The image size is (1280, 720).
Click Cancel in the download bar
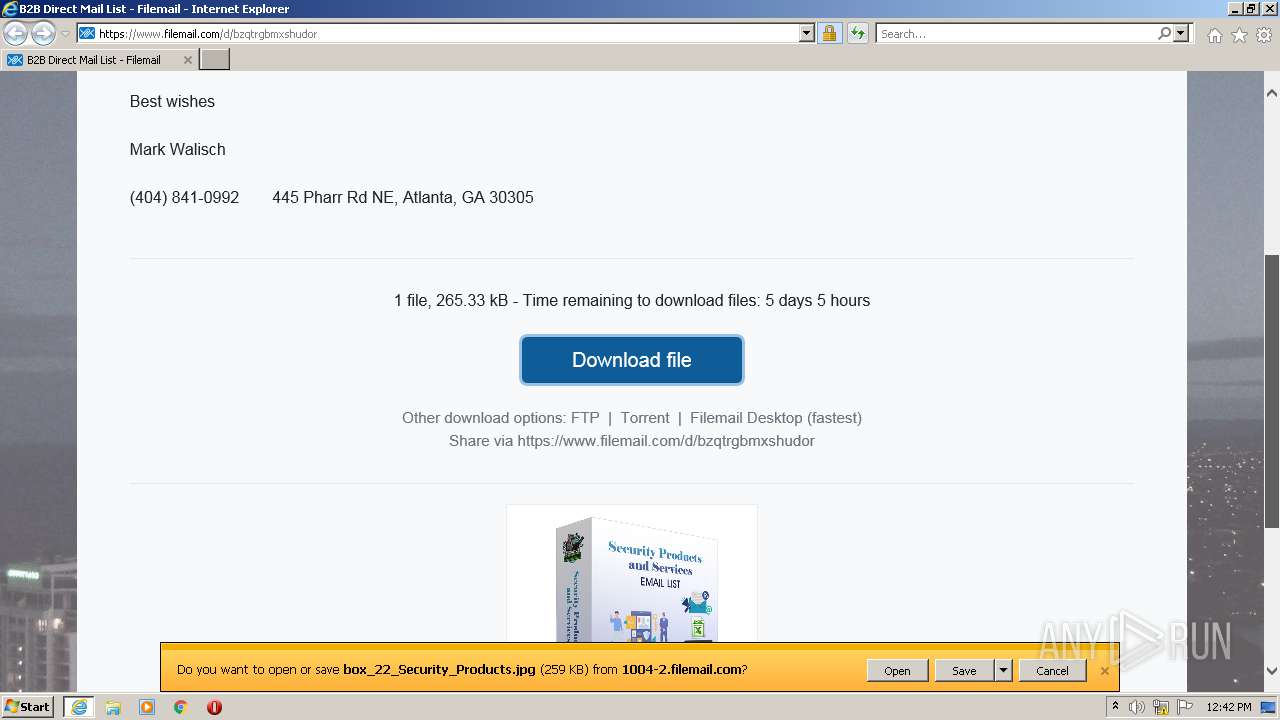(1052, 671)
